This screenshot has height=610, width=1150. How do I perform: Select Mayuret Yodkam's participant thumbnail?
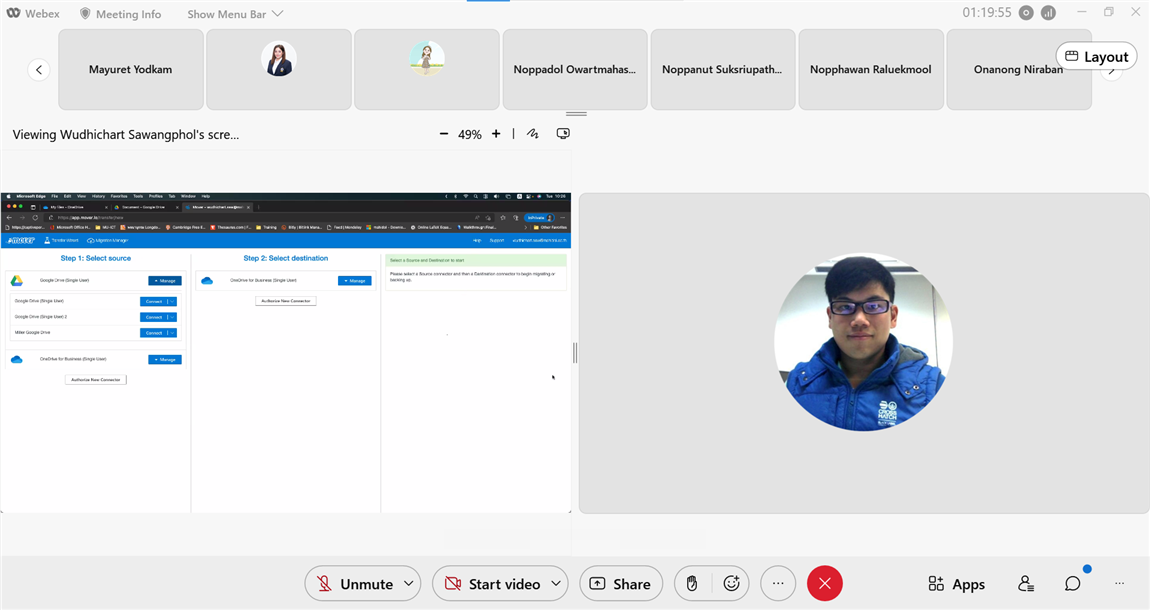pos(131,69)
